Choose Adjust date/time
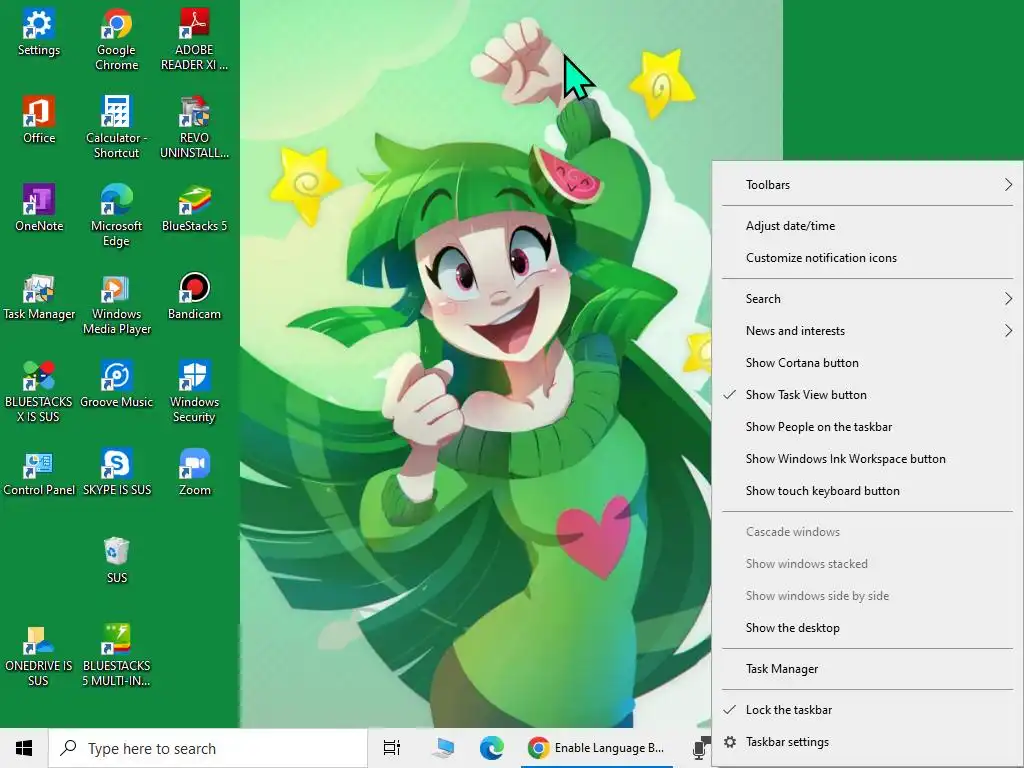Image resolution: width=1024 pixels, height=768 pixels. [x=867, y=226]
